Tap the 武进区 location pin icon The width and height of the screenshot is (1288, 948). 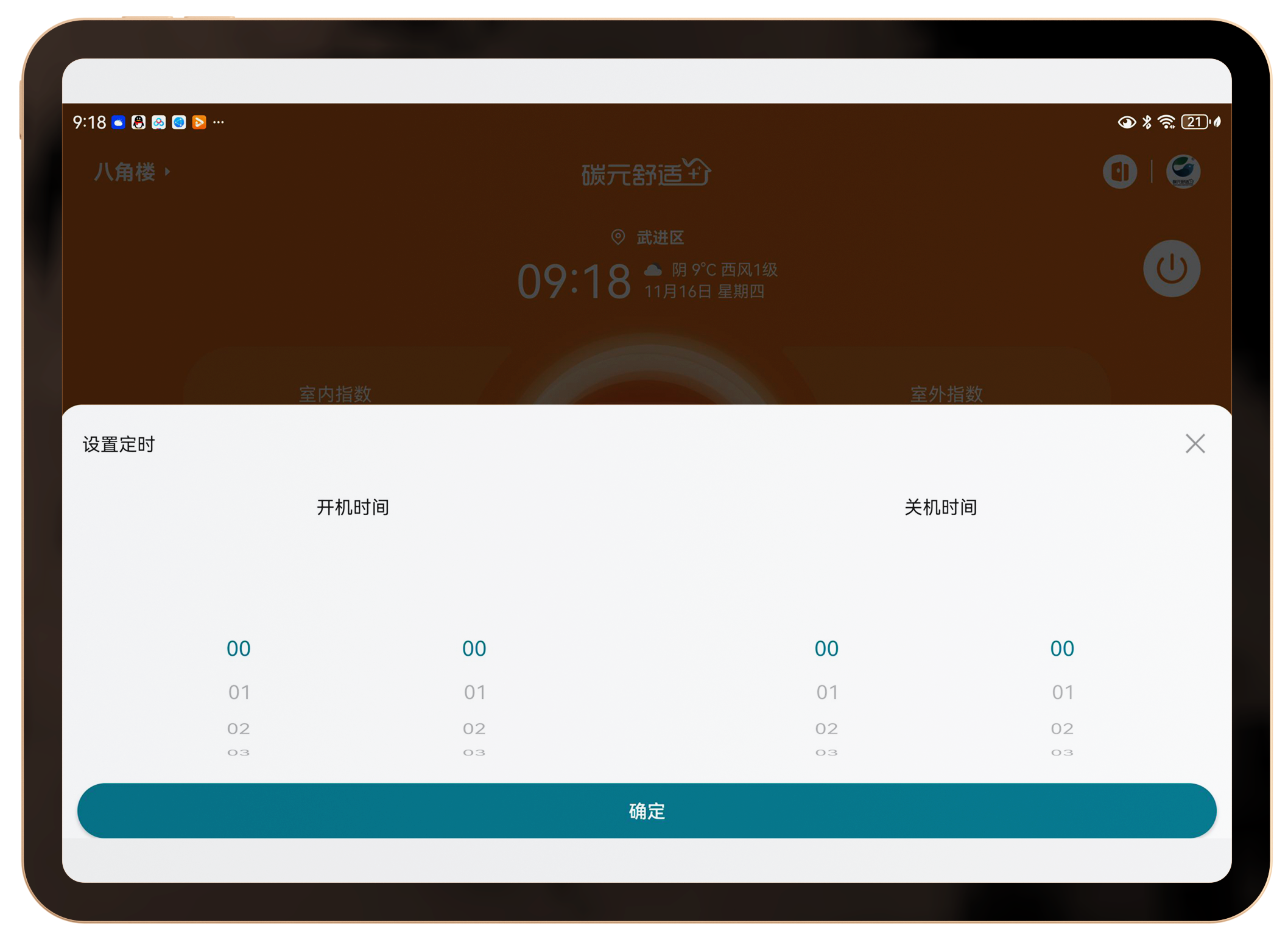point(618,237)
